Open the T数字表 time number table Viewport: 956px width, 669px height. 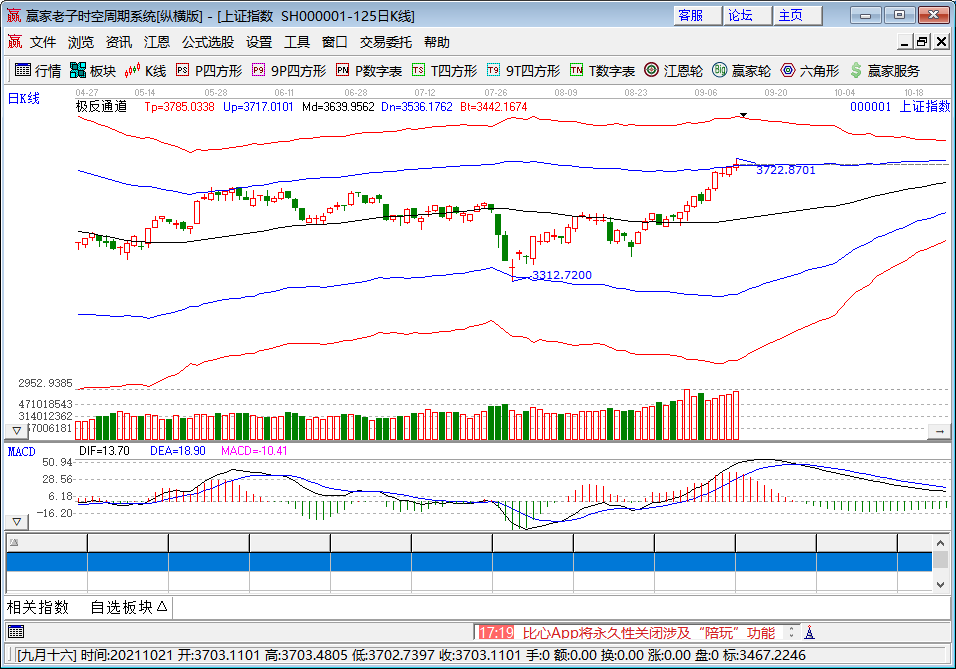[x=602, y=71]
